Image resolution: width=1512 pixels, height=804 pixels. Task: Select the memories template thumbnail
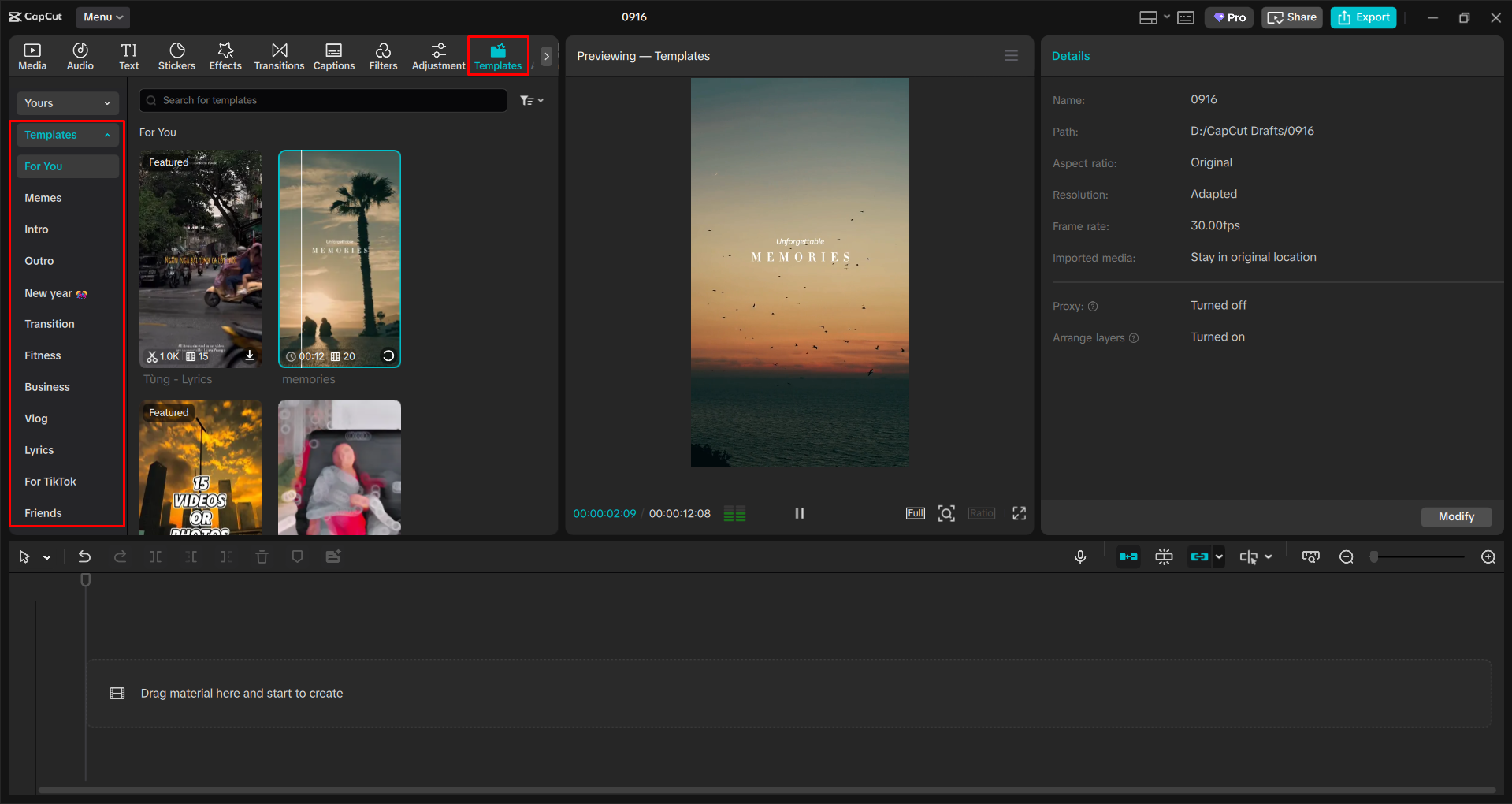[x=339, y=259]
